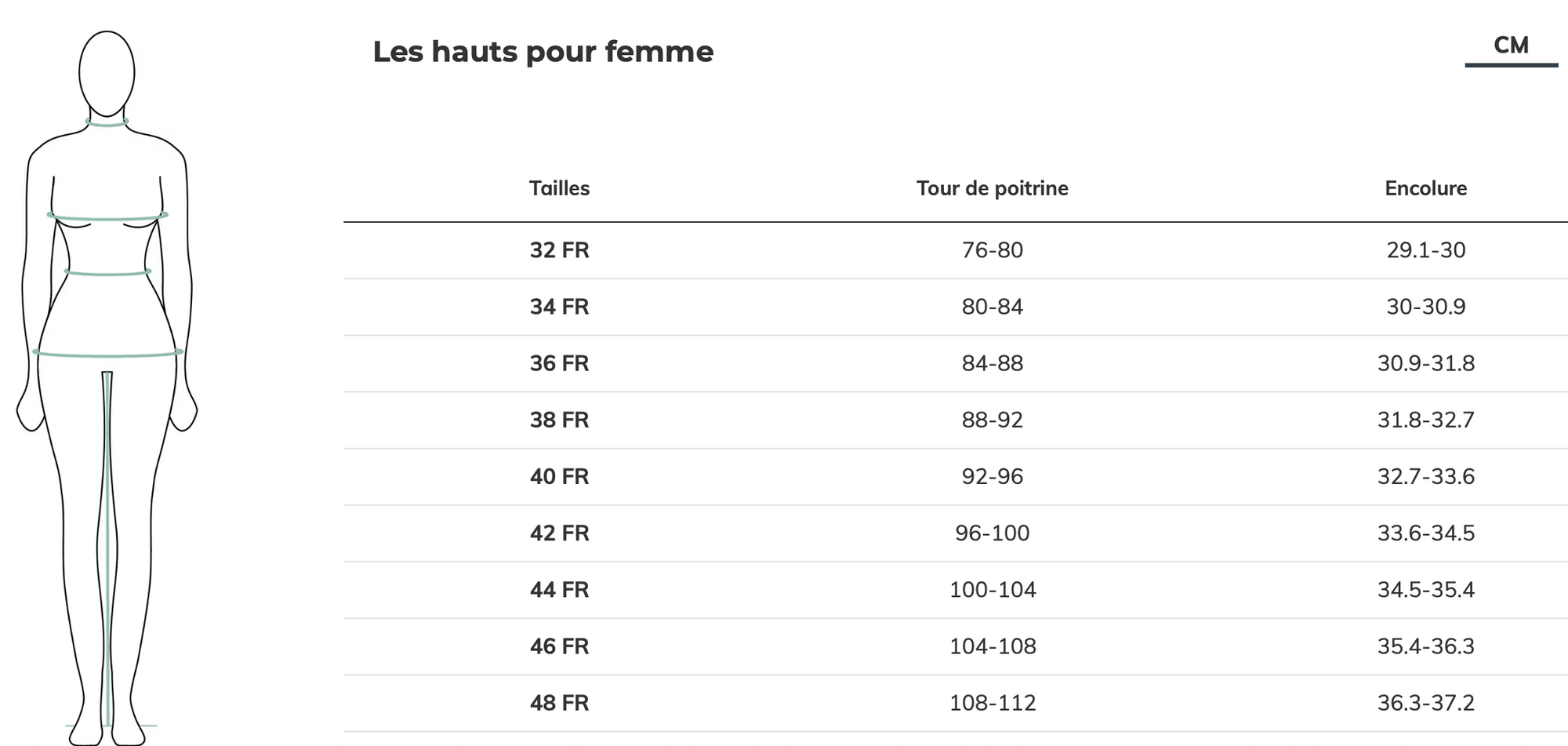Select the 44 FR size row
The height and width of the screenshot is (746, 1568).
pos(956,589)
